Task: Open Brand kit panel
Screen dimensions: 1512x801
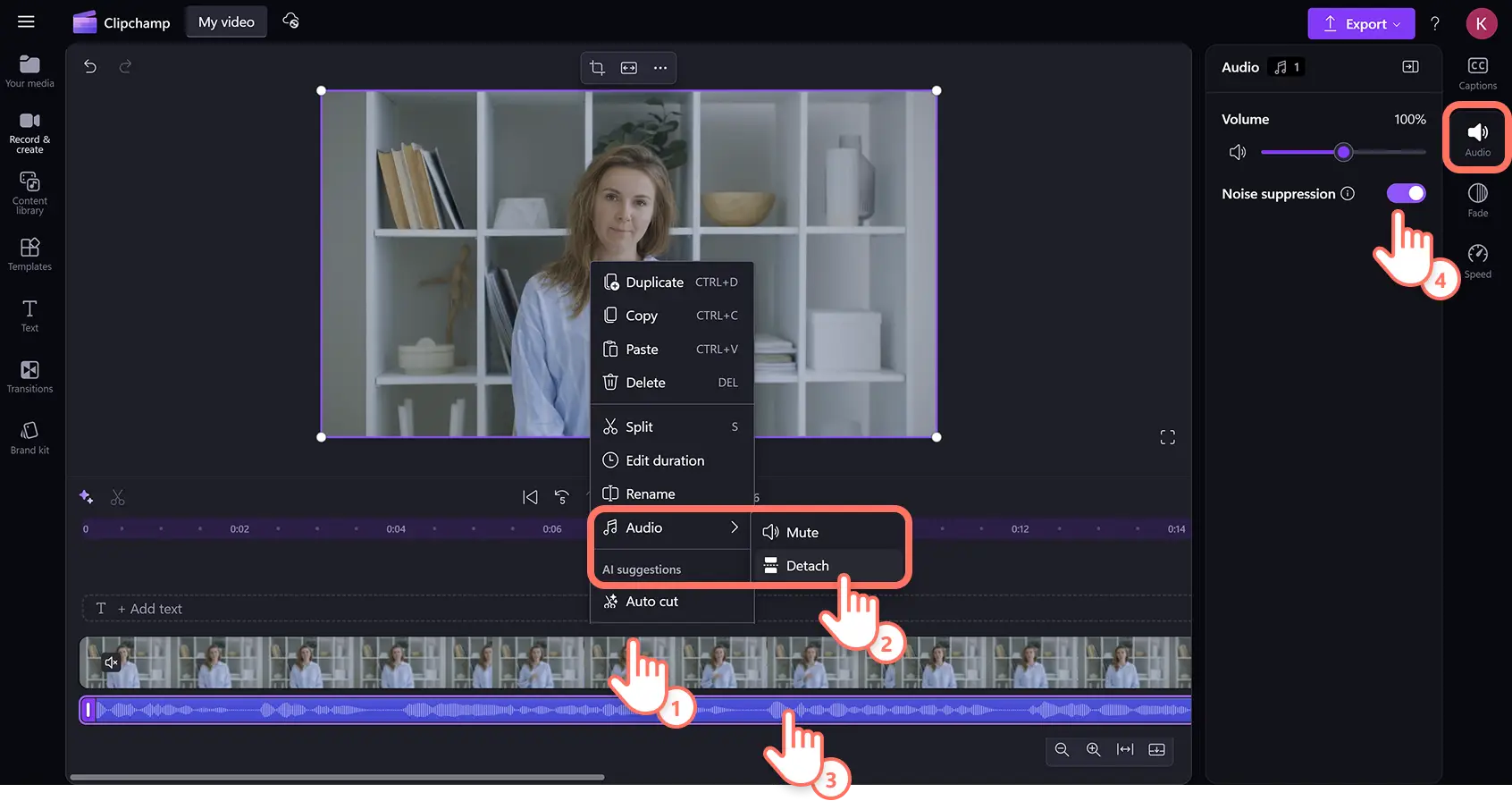Action: pos(29,438)
